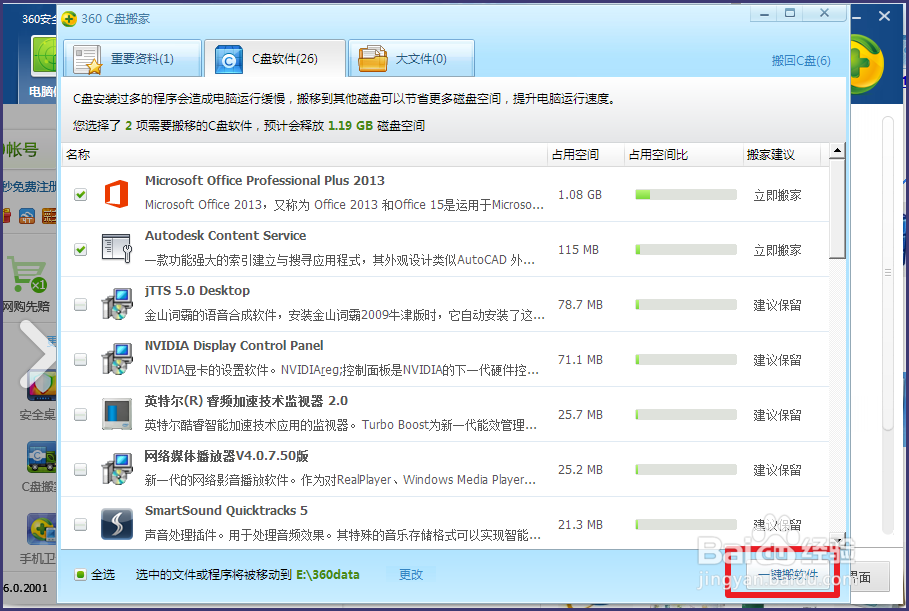909x611 pixels.
Task: Minimize the 360 C盘搬家 dialog
Action: tap(765, 13)
